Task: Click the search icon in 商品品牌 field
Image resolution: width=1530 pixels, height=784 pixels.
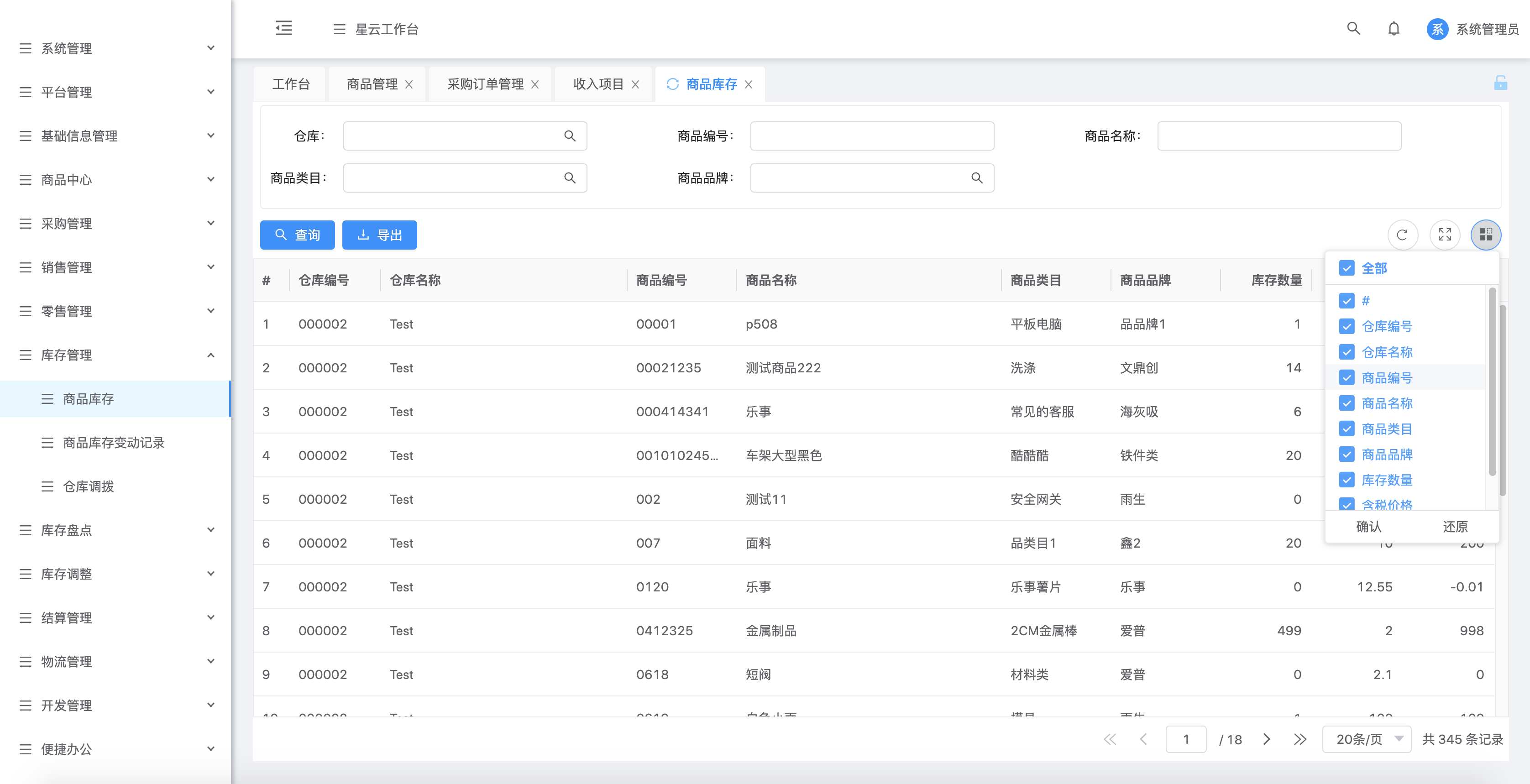Action: click(x=977, y=178)
